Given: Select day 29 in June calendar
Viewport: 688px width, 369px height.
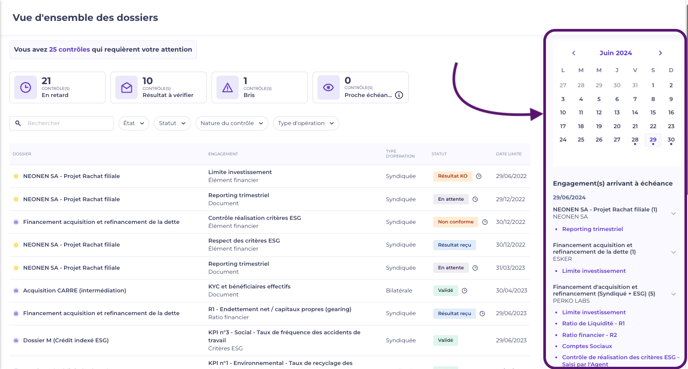Looking at the screenshot, I should click(x=653, y=140).
